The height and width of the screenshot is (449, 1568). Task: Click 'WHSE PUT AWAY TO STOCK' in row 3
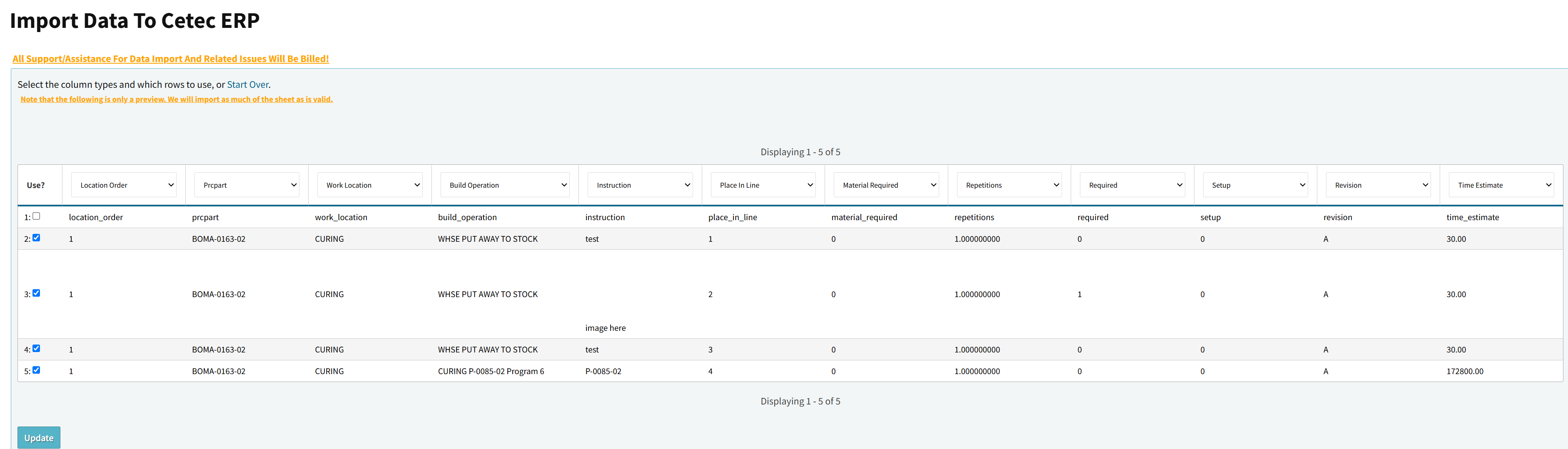click(x=488, y=295)
